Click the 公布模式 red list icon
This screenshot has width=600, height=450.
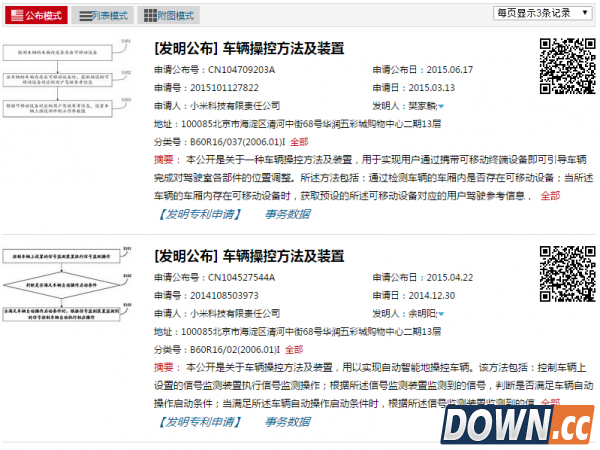pos(17,15)
